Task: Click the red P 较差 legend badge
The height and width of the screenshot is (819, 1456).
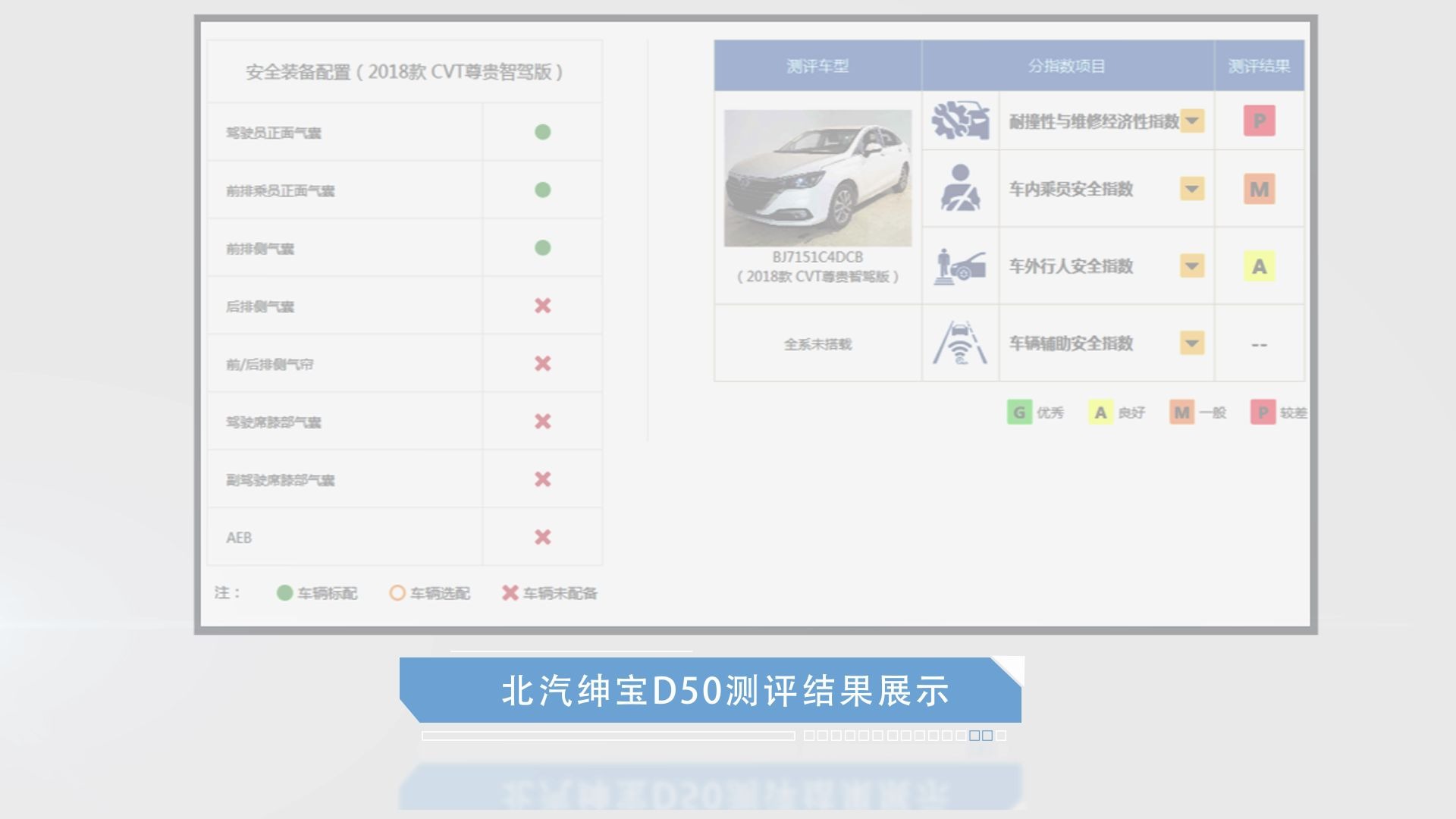Action: coord(1263,413)
